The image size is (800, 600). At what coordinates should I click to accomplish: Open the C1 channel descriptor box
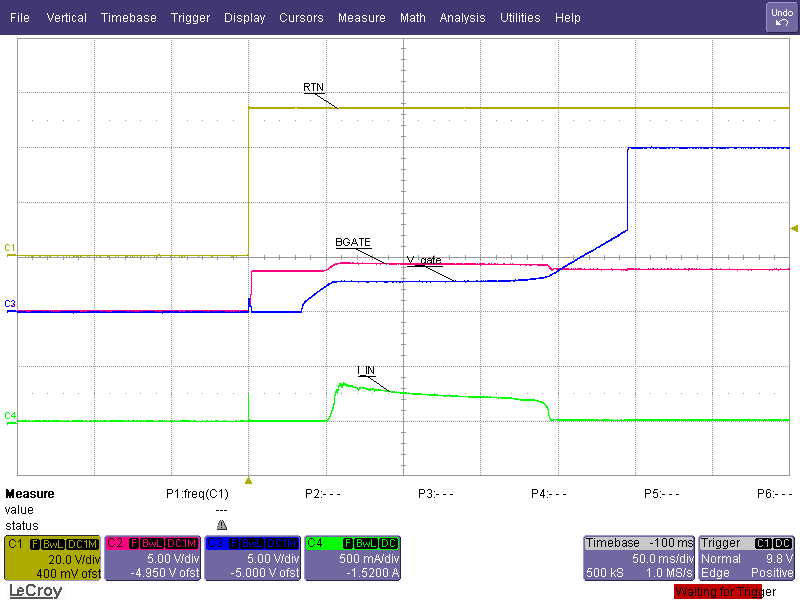(x=52, y=558)
